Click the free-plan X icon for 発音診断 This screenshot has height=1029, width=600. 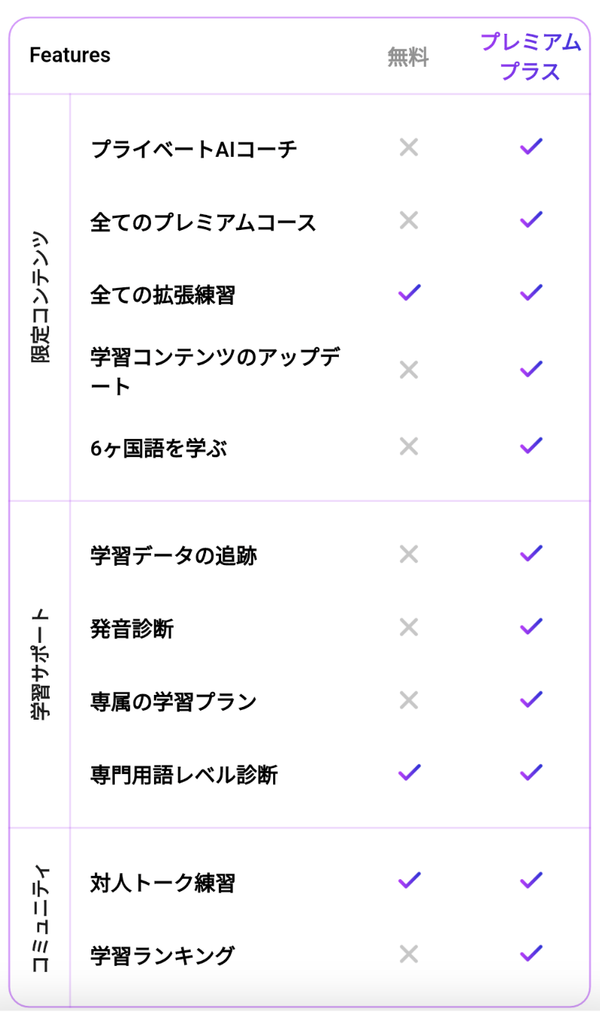(408, 627)
